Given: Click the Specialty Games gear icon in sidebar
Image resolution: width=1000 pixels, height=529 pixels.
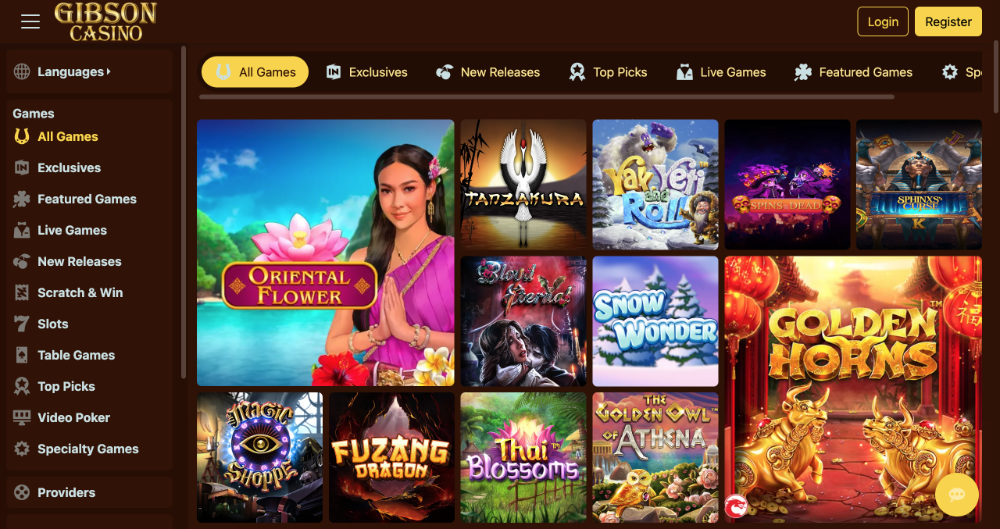Looking at the screenshot, I should click(22, 449).
